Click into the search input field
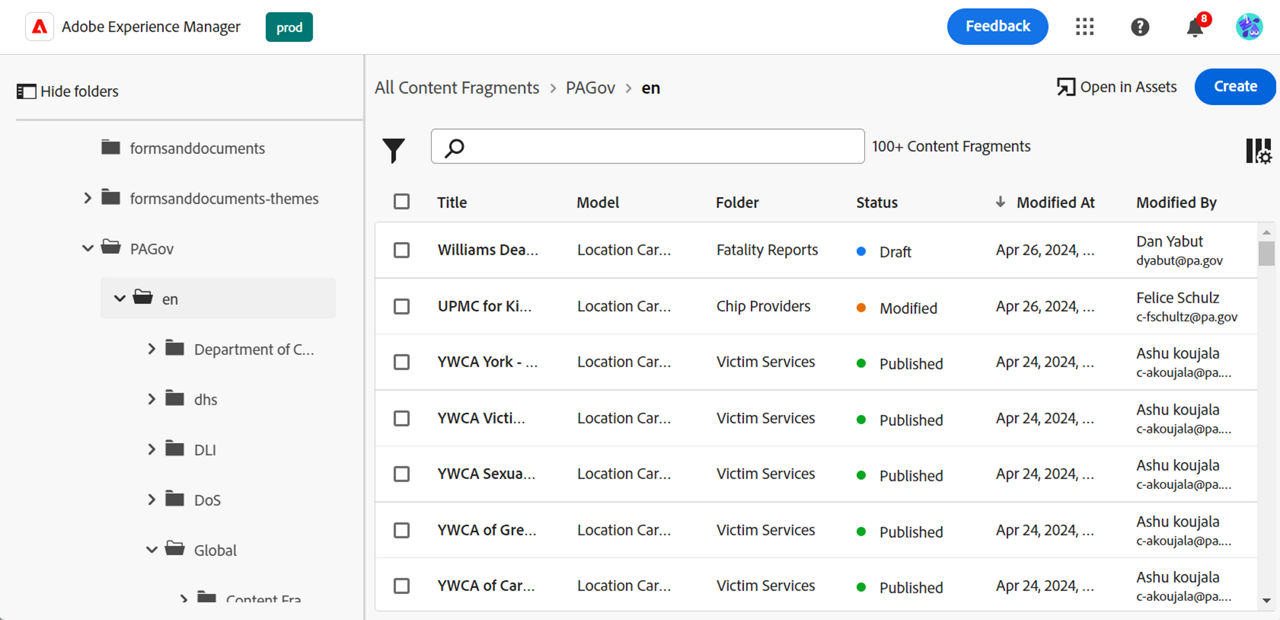This screenshot has width=1280, height=620. 648,146
